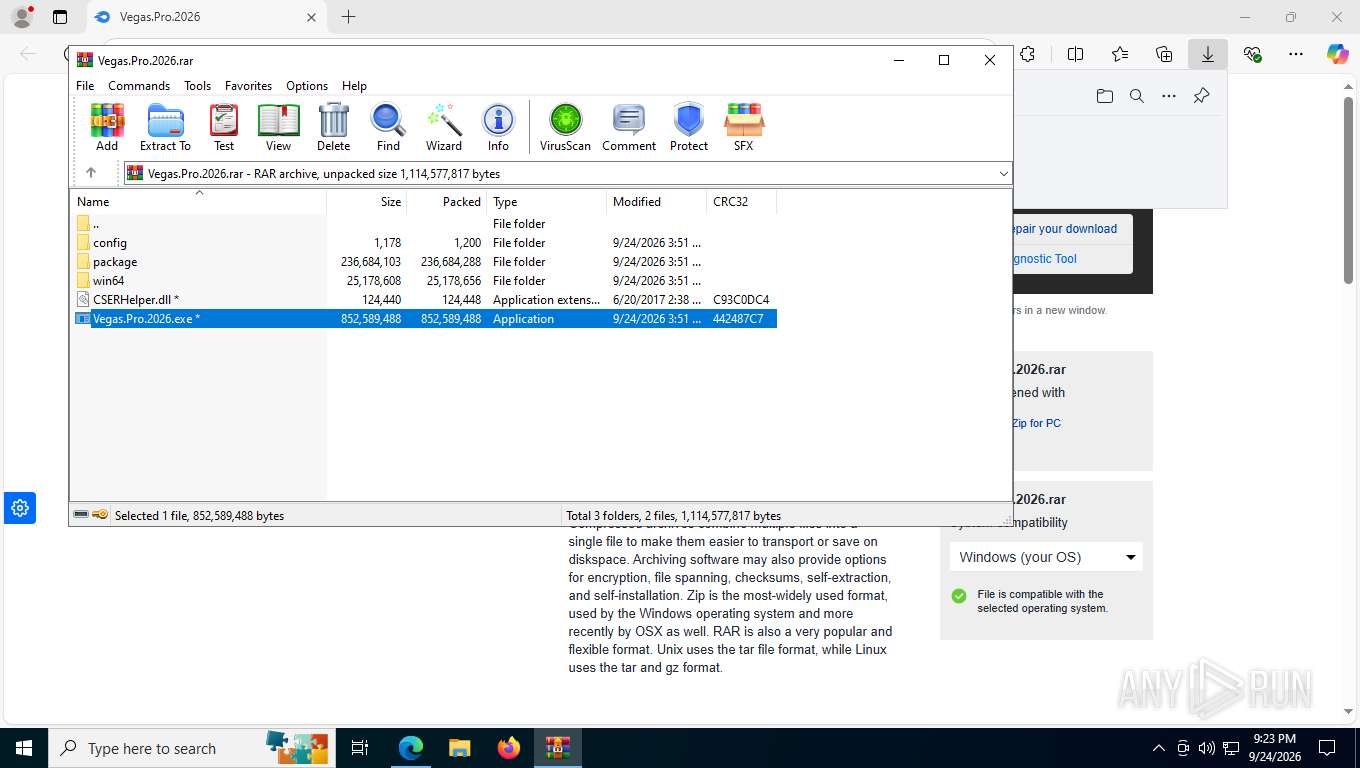Open Edge Settings and more menu
This screenshot has height=768, width=1360.
coord(1295,54)
